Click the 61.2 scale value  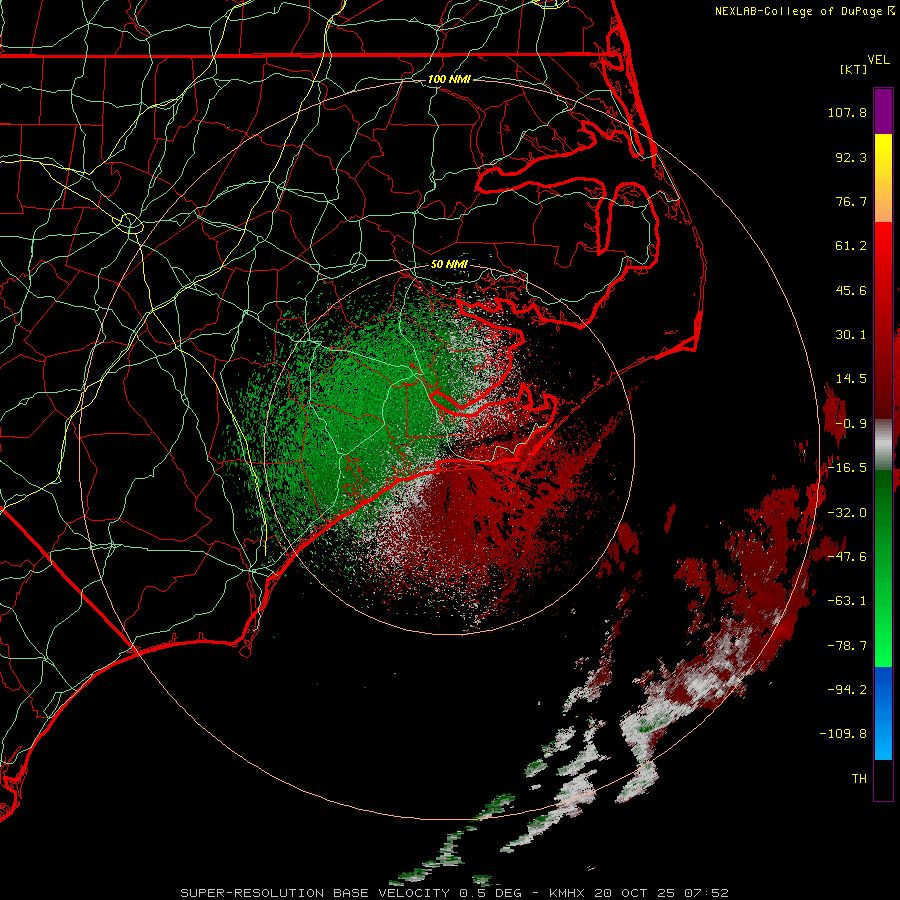click(851, 246)
